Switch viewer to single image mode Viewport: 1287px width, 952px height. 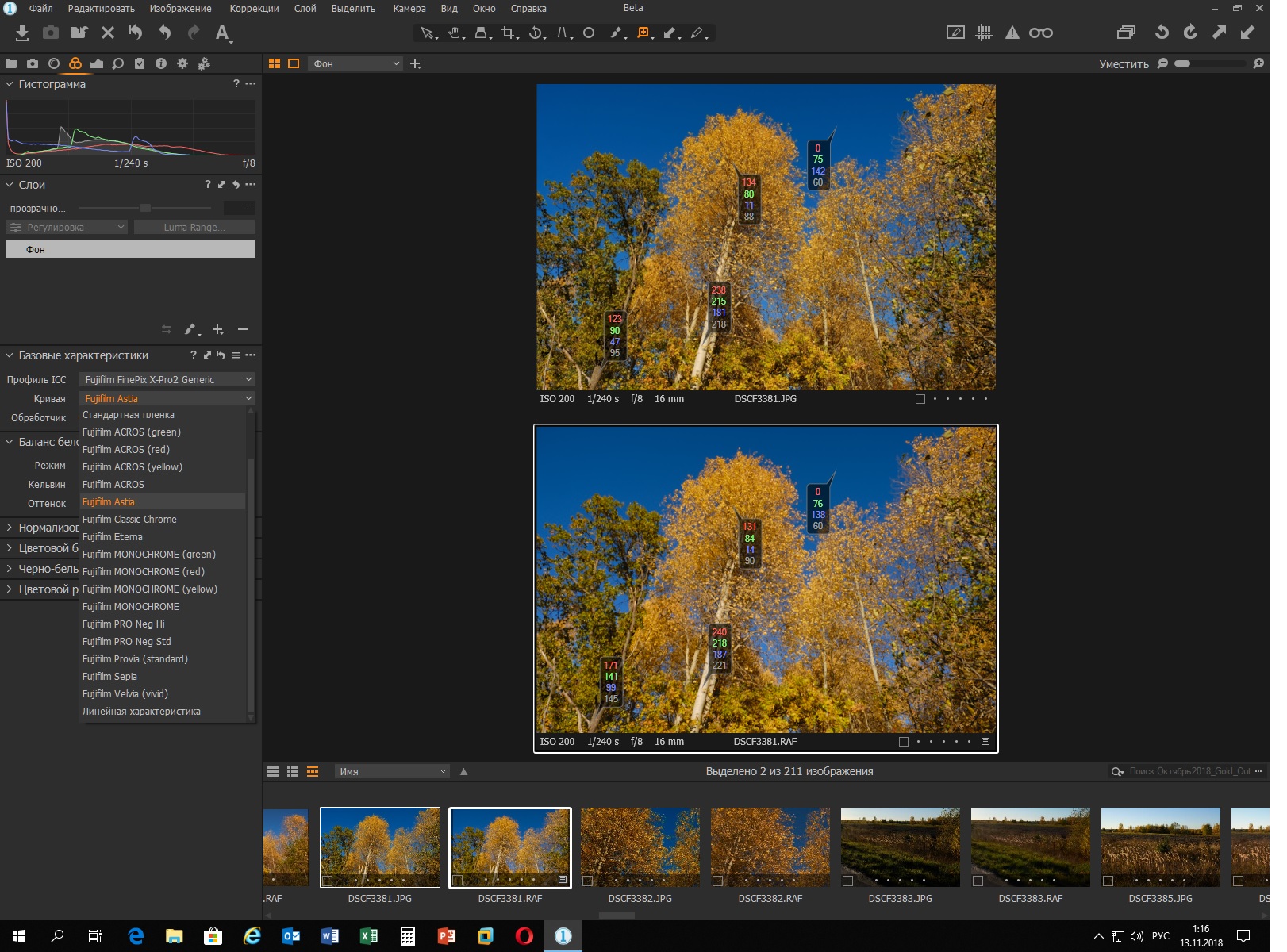[x=294, y=63]
